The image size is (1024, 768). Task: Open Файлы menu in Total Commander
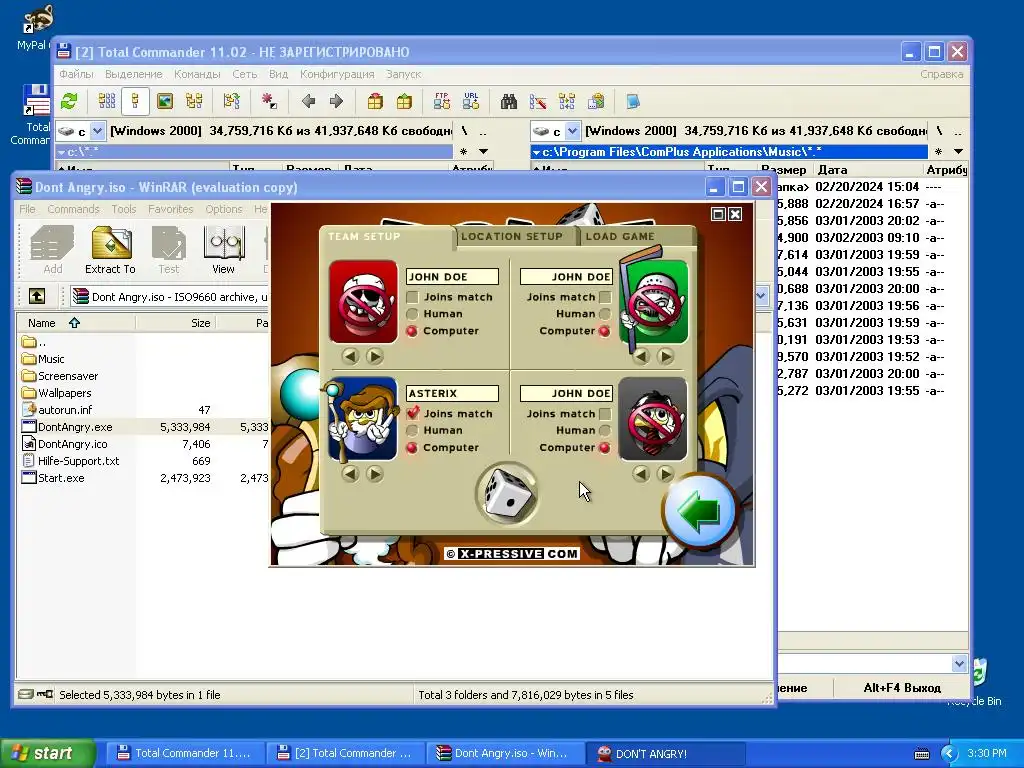[76, 74]
